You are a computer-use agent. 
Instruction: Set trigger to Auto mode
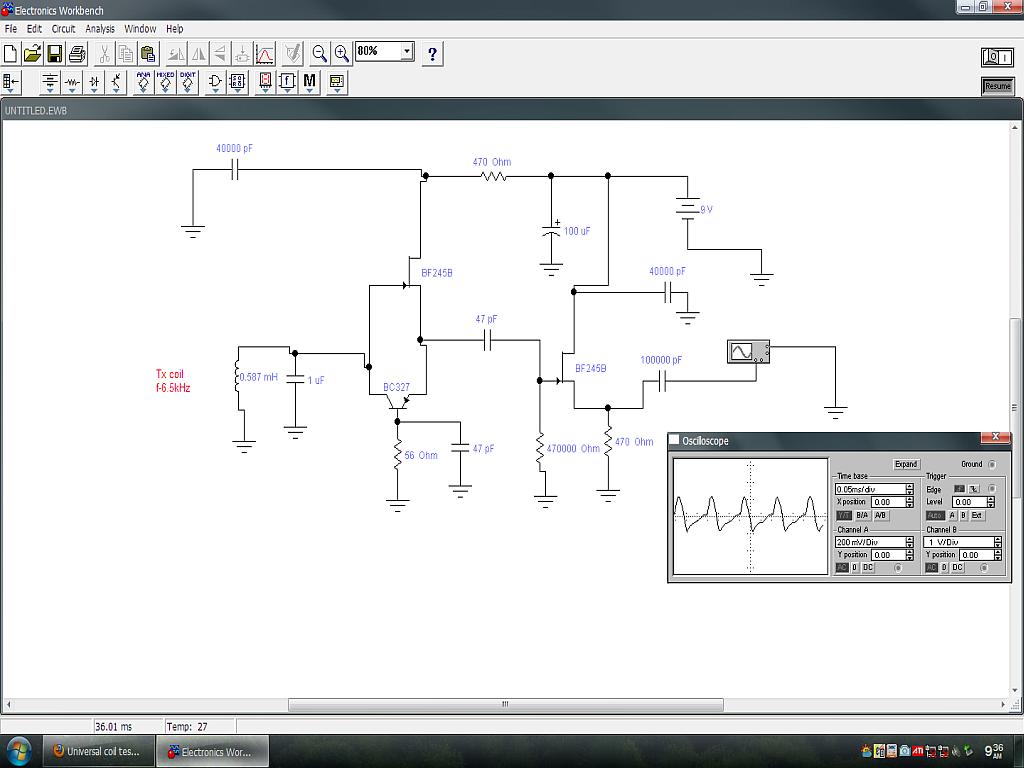935,515
